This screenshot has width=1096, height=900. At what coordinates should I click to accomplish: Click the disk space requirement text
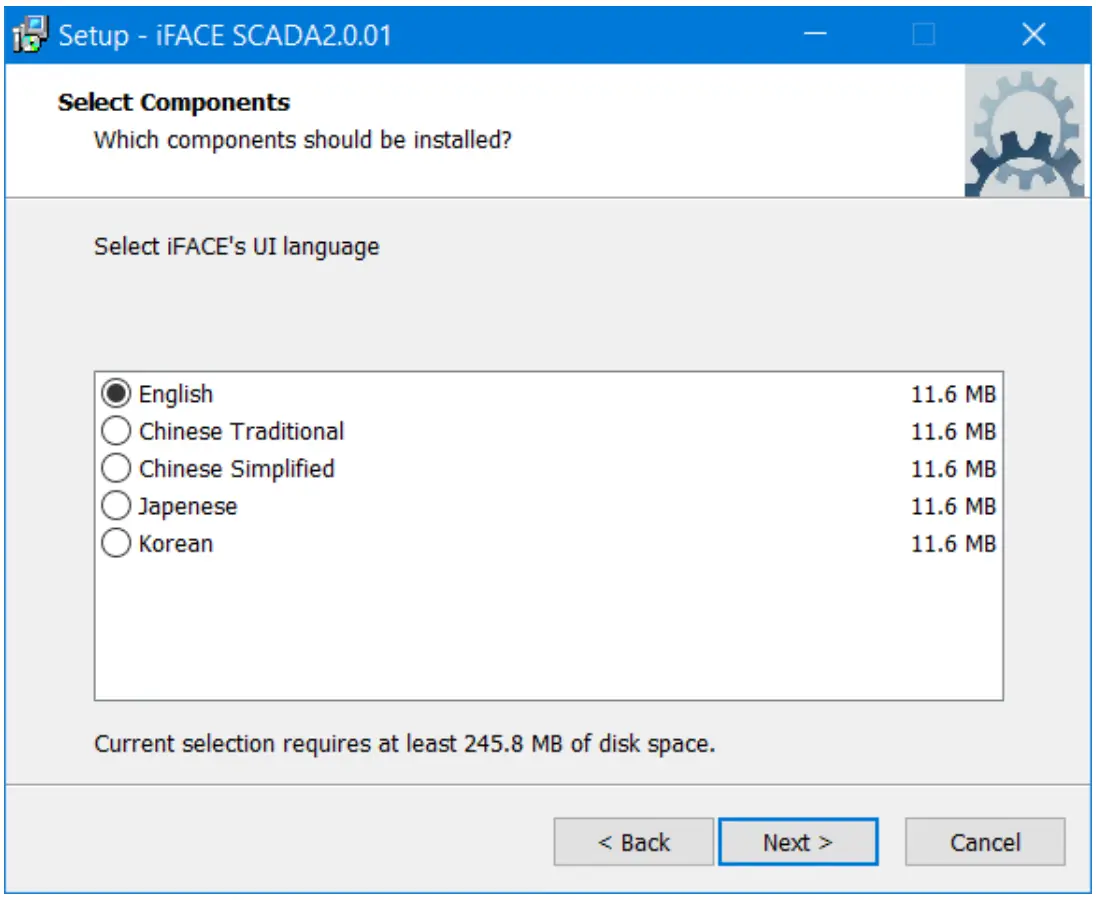click(404, 744)
